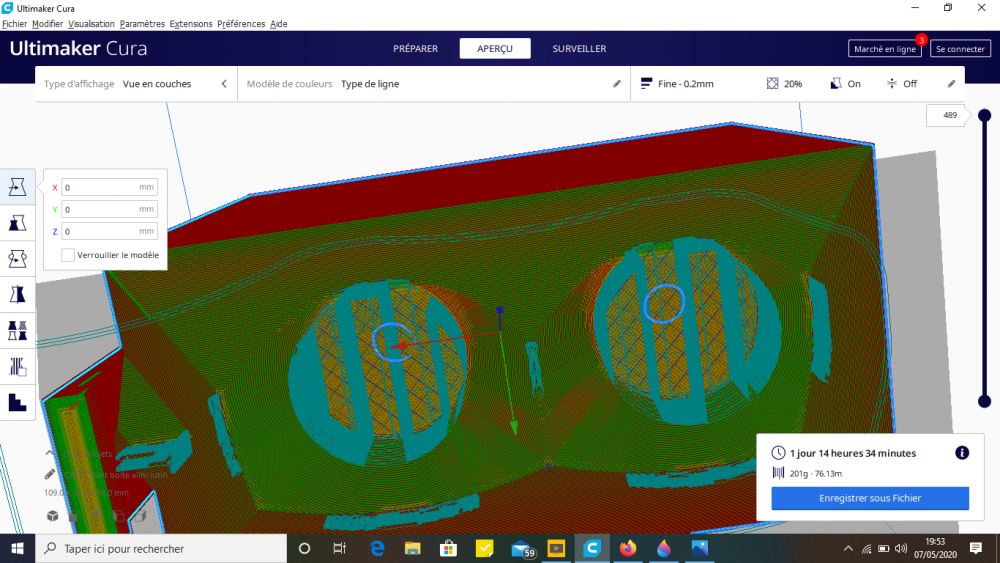1000x563 pixels.
Task: Open the Modifier menu
Action: click(x=47, y=24)
